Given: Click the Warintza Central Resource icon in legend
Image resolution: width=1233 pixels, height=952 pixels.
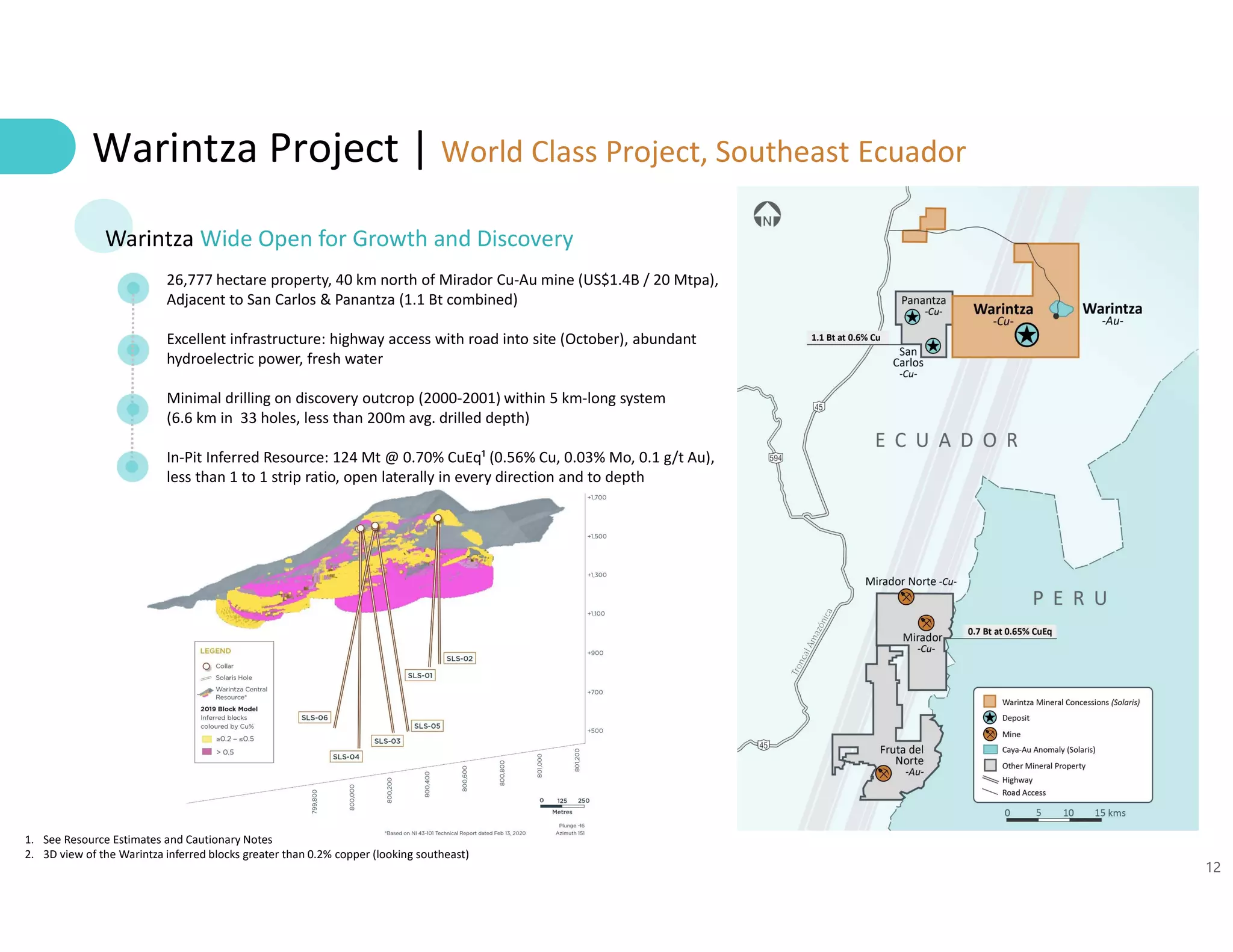Looking at the screenshot, I should click(205, 693).
